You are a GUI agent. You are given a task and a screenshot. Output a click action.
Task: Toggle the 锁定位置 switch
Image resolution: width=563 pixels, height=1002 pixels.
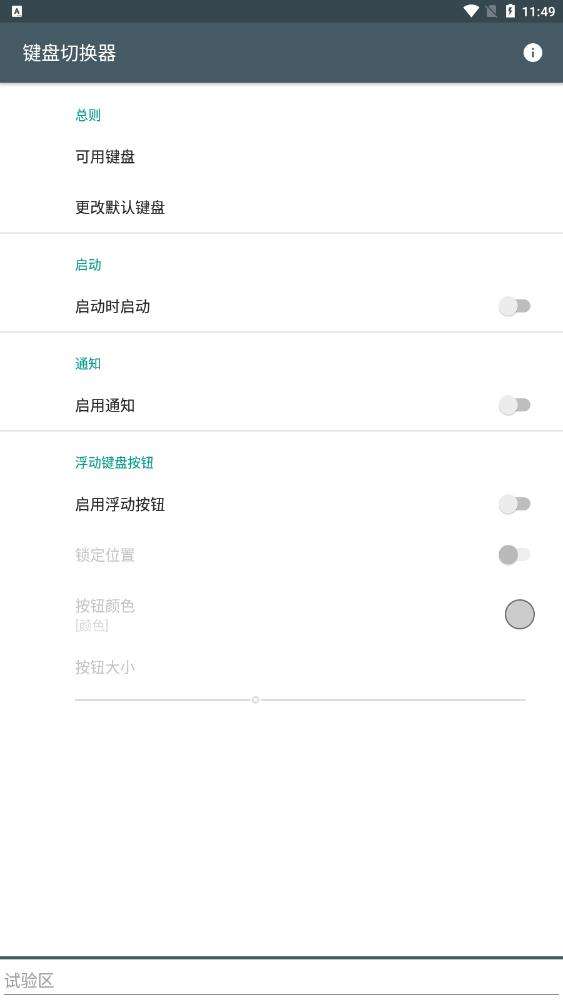pyautogui.click(x=514, y=555)
